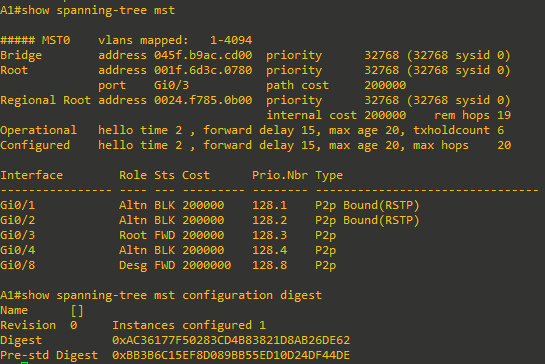
Task: Click the 128.1 priority number
Action: click(269, 205)
